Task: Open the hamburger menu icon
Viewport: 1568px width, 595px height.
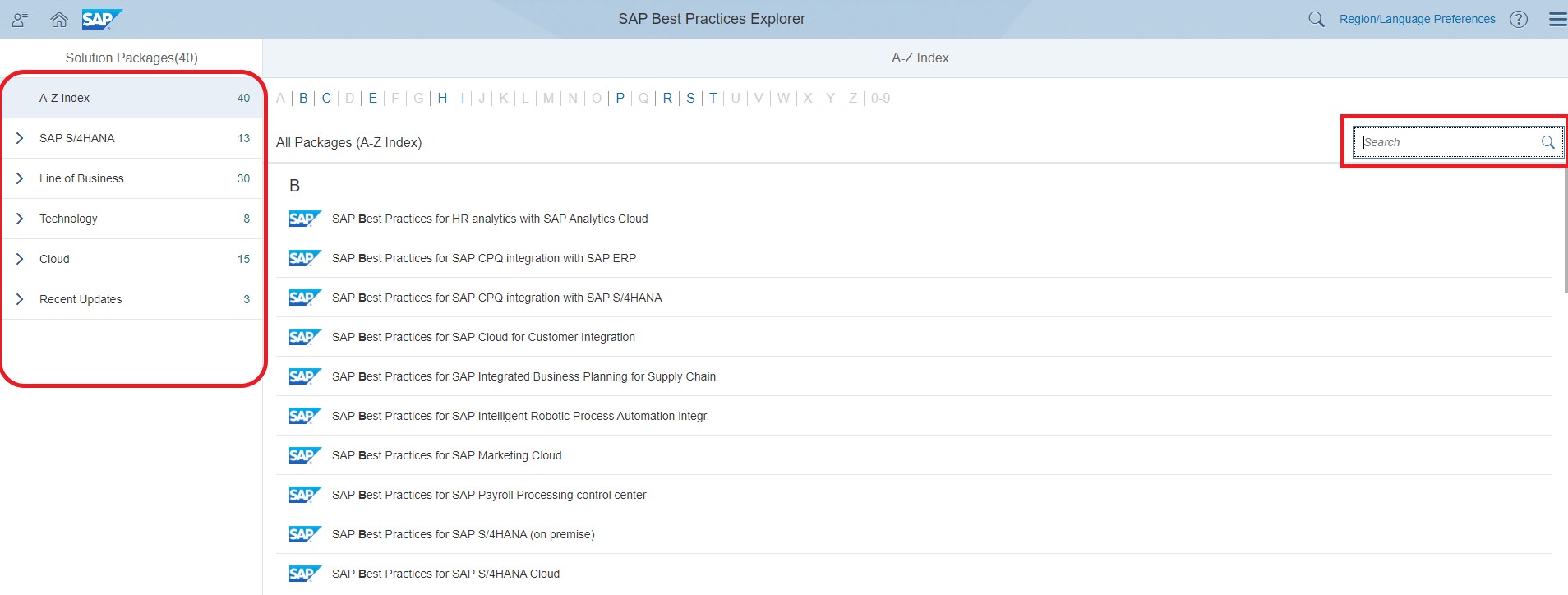Action: (x=1556, y=19)
